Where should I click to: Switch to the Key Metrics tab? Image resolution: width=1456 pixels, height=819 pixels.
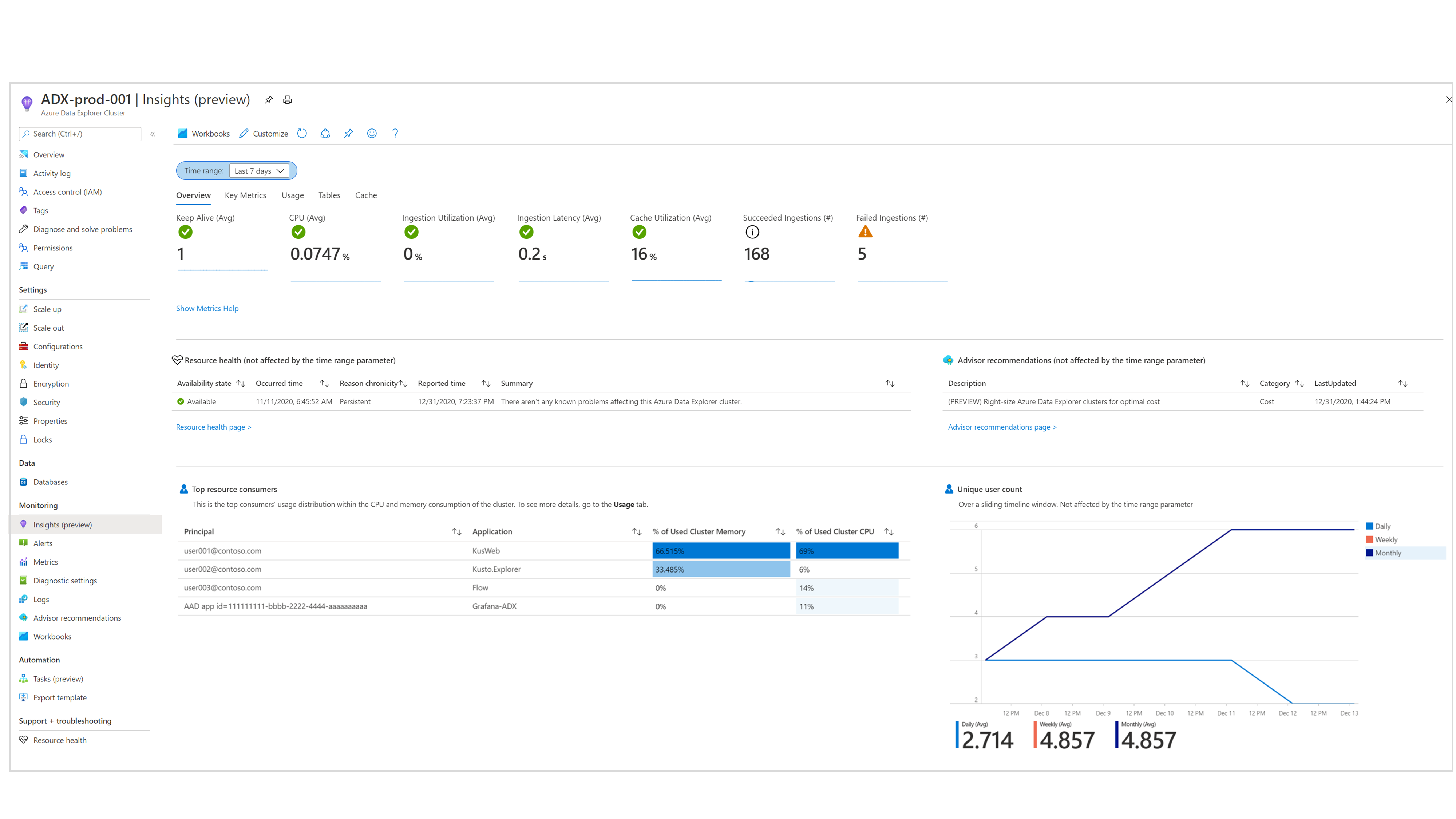(x=245, y=195)
